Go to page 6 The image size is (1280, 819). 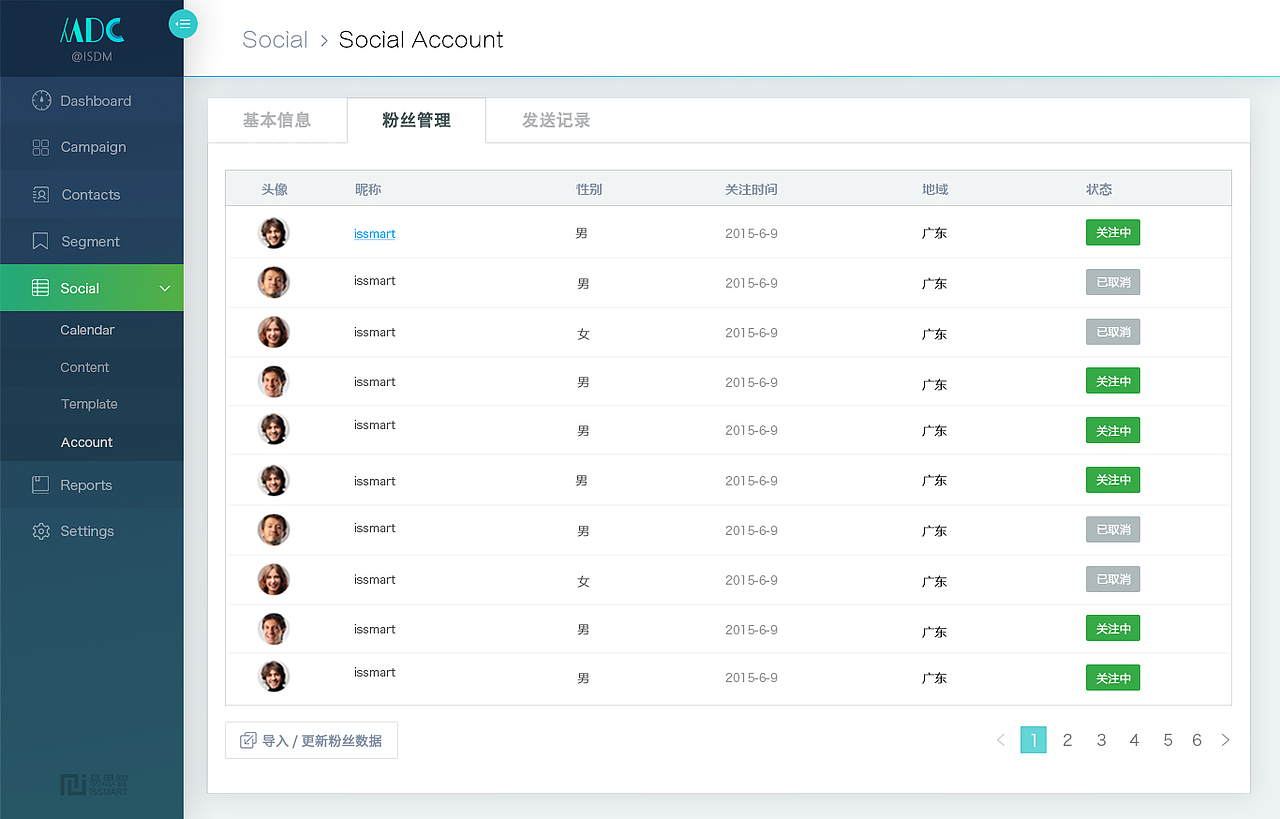(1197, 740)
